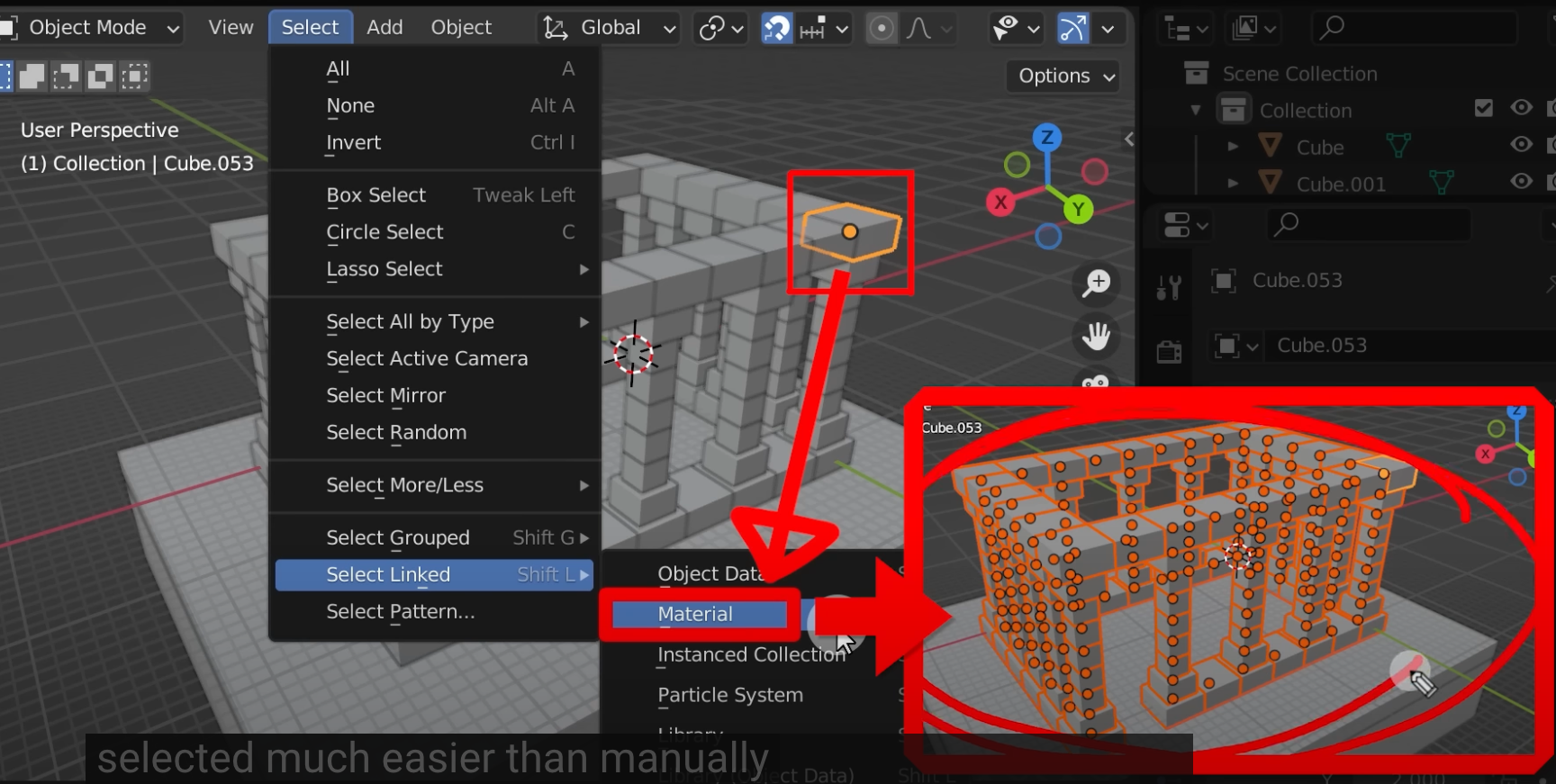Toggle viewport gizmos display

[1072, 28]
